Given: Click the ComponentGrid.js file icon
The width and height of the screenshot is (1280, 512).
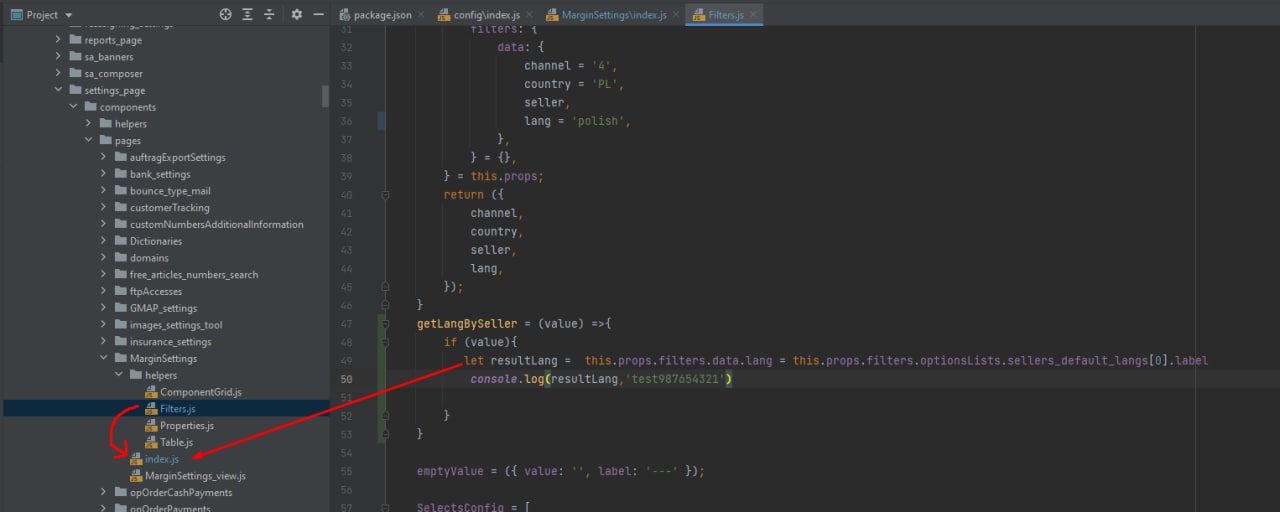Looking at the screenshot, I should 151,392.
